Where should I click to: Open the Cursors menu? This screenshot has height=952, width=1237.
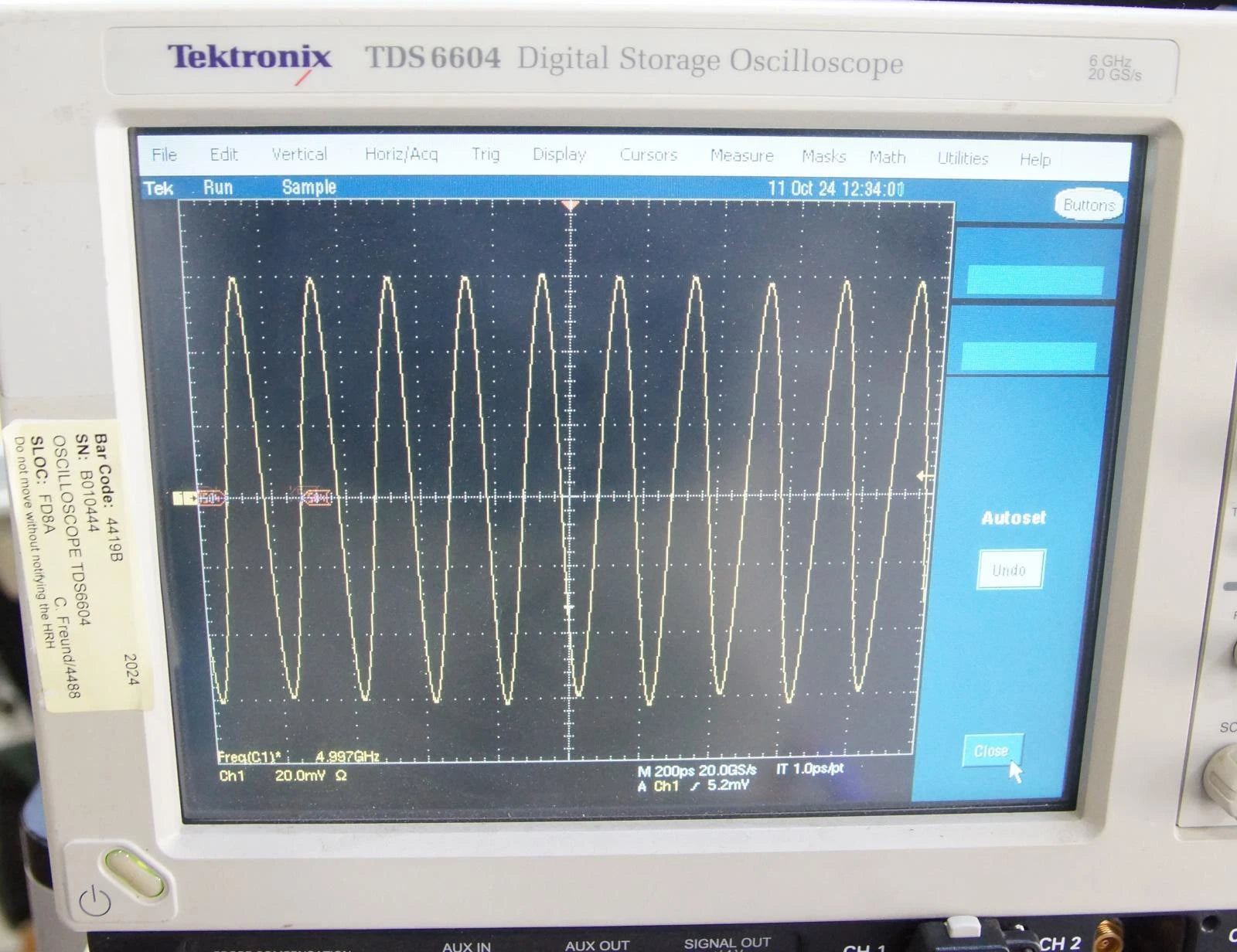648,155
